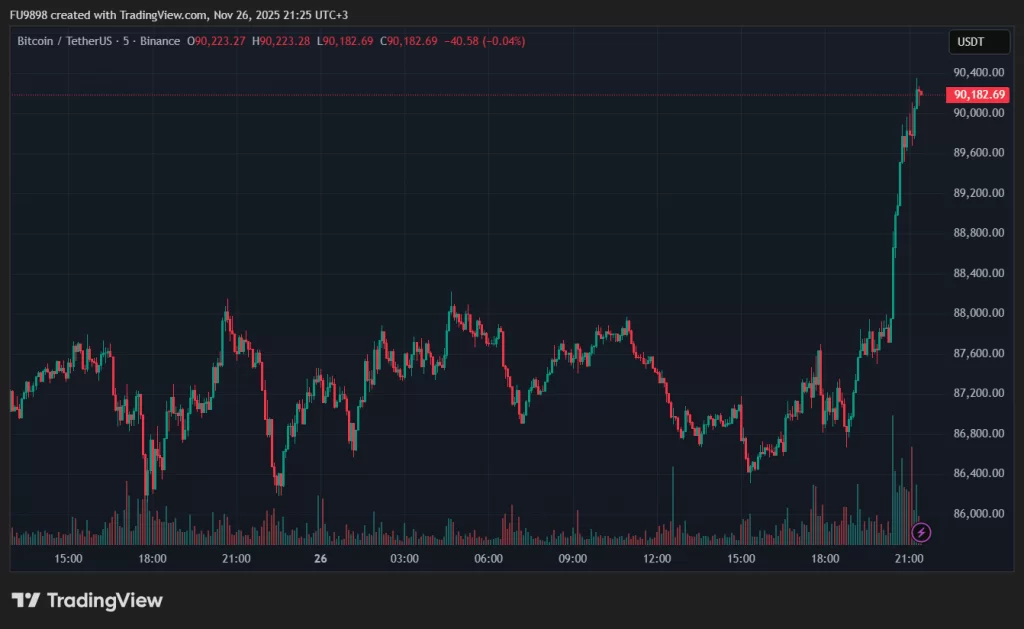Click the 12:00 time axis label

pos(656,558)
